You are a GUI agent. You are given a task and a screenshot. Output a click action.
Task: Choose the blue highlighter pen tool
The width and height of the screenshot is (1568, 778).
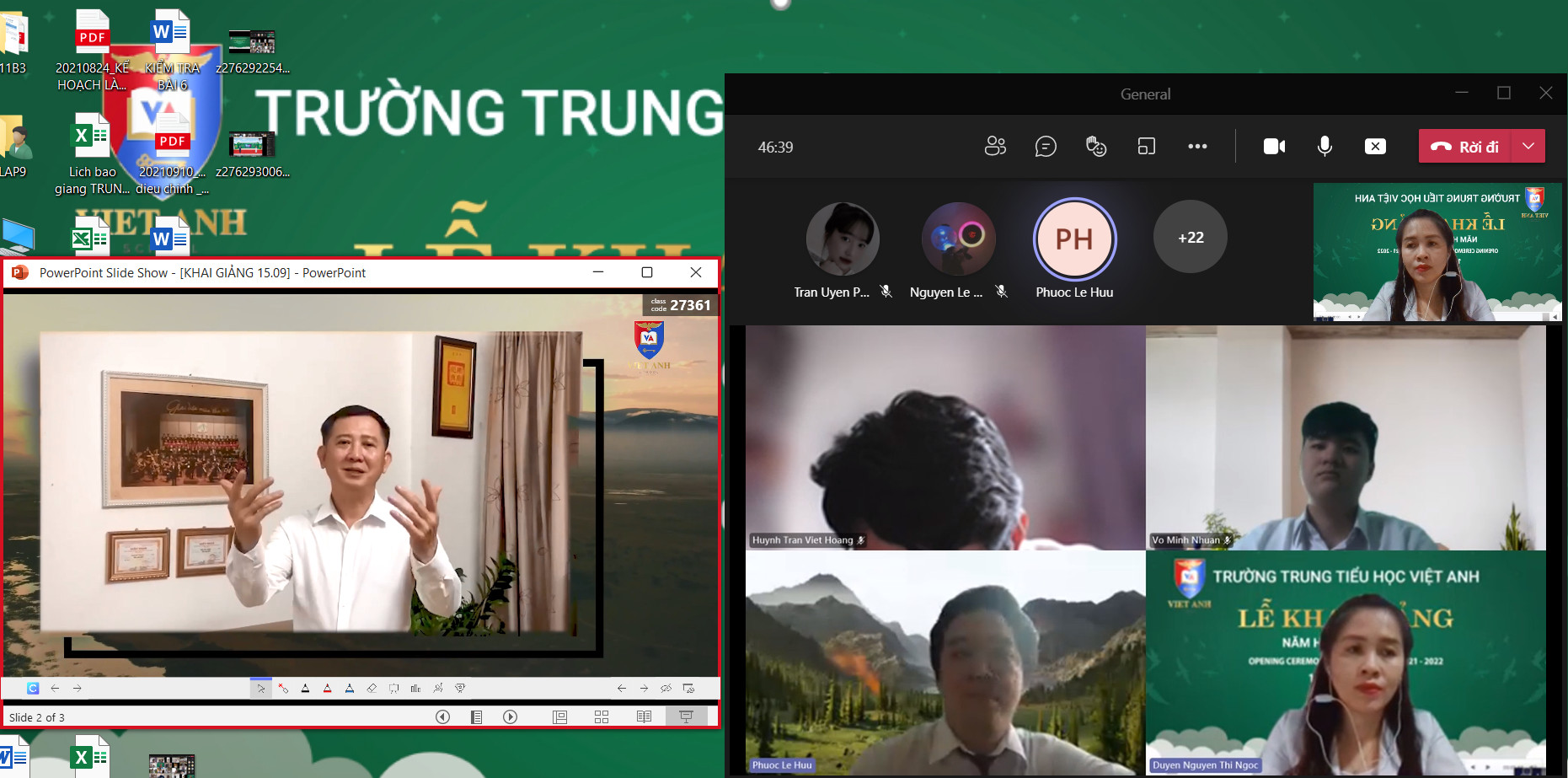point(350,688)
